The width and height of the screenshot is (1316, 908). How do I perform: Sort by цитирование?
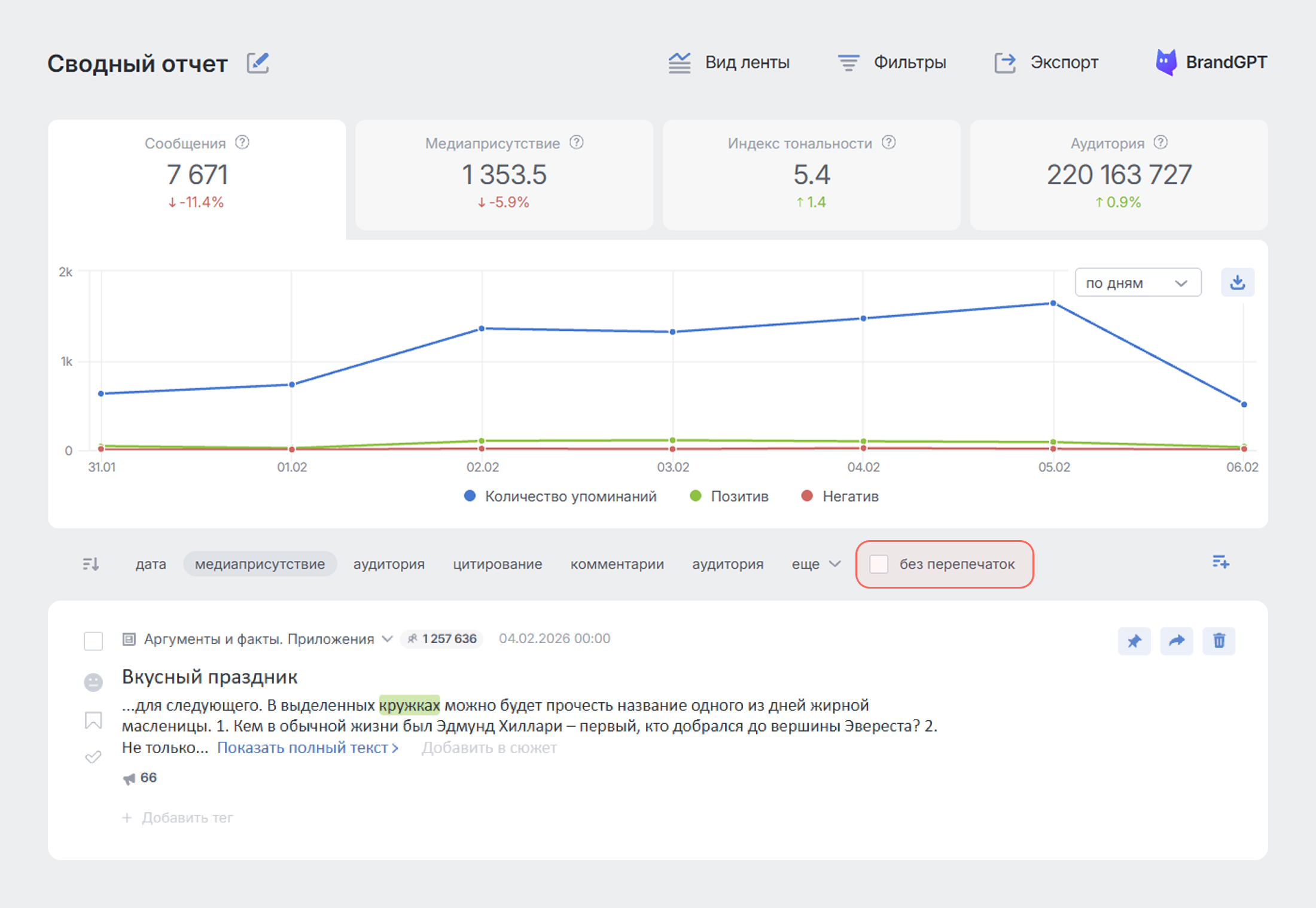497,564
